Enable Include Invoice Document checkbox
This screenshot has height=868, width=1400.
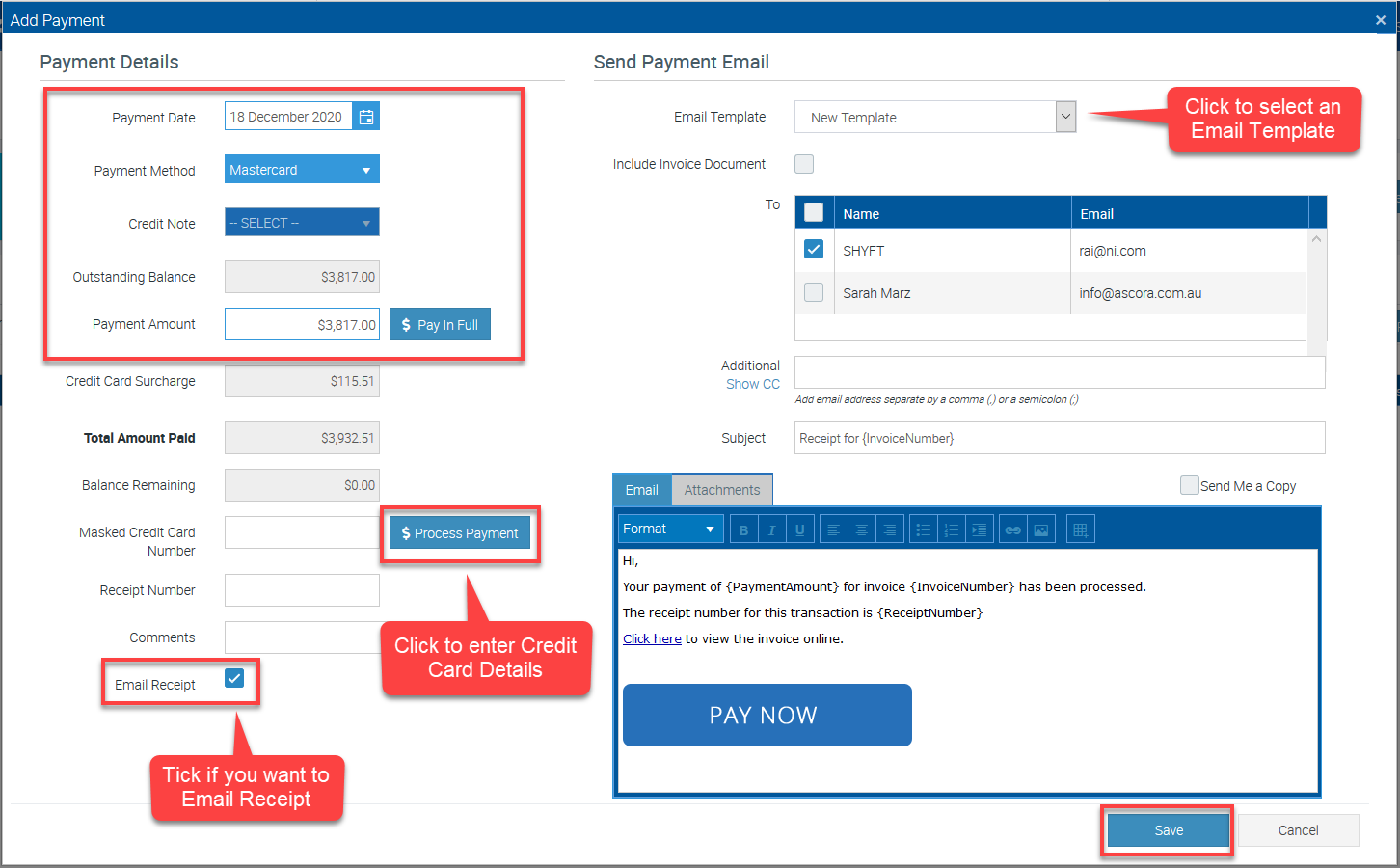tap(804, 164)
